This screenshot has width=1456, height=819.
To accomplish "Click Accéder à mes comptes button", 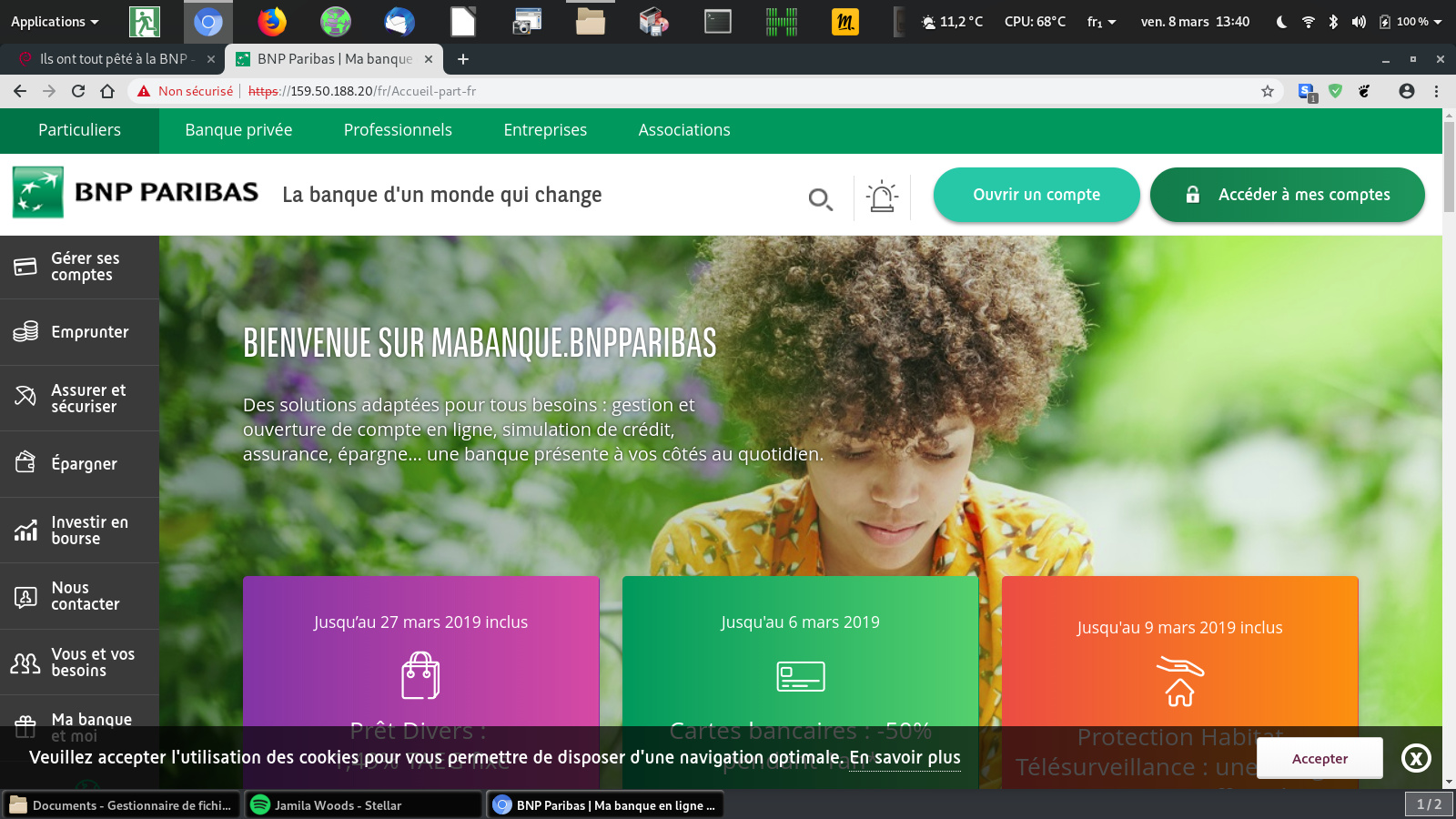I will coord(1288,195).
